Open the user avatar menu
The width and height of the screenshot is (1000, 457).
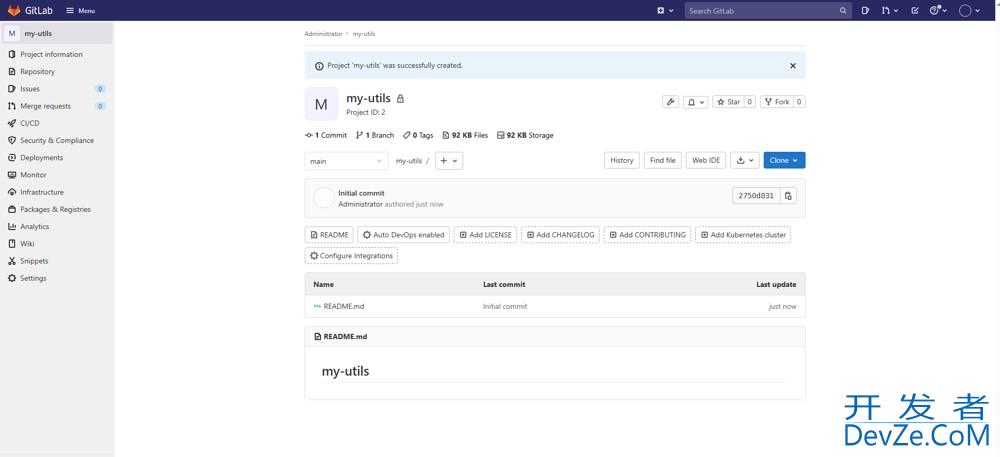(x=969, y=11)
